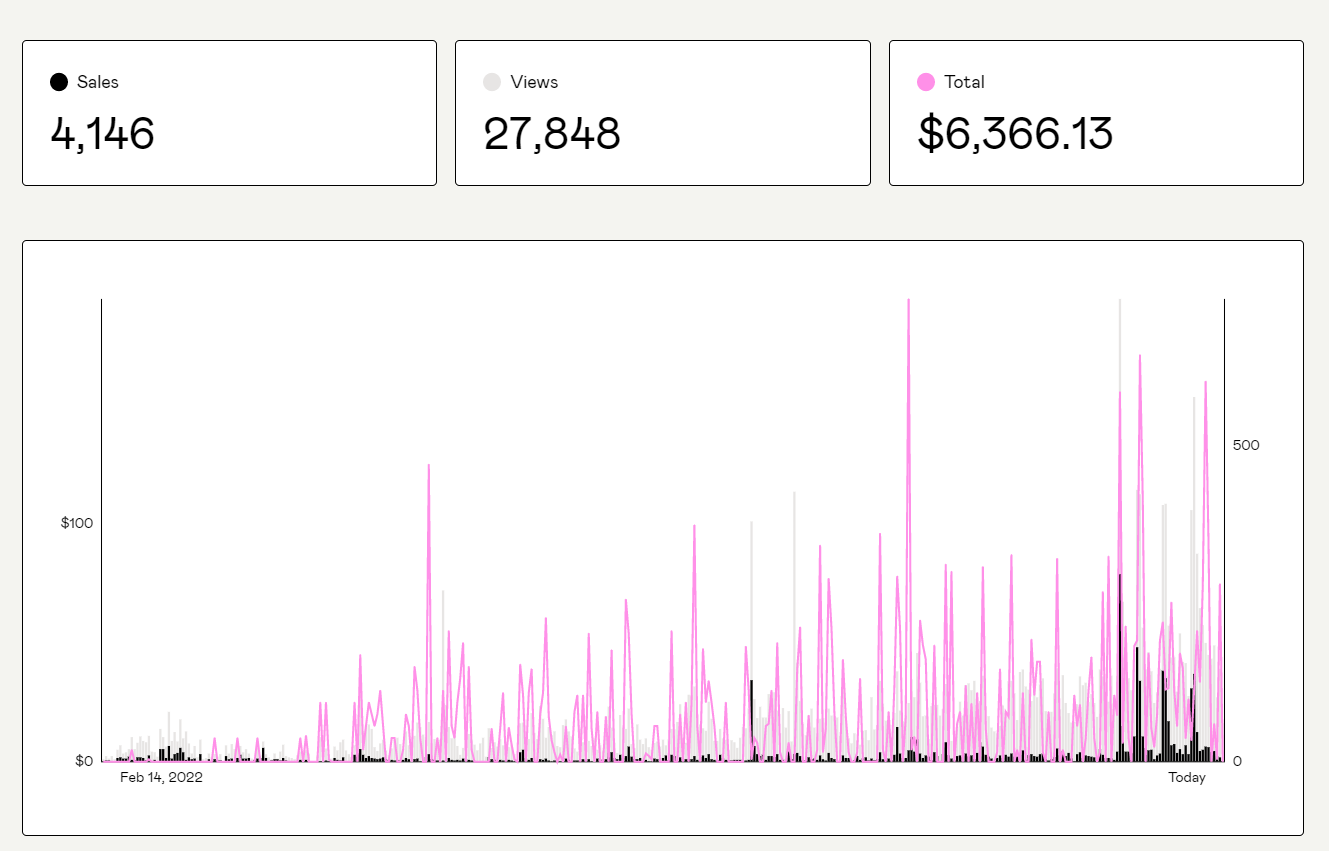Viewport: 1329px width, 851px height.
Task: Click the $6,366.13 total amount
Action: click(x=1015, y=134)
